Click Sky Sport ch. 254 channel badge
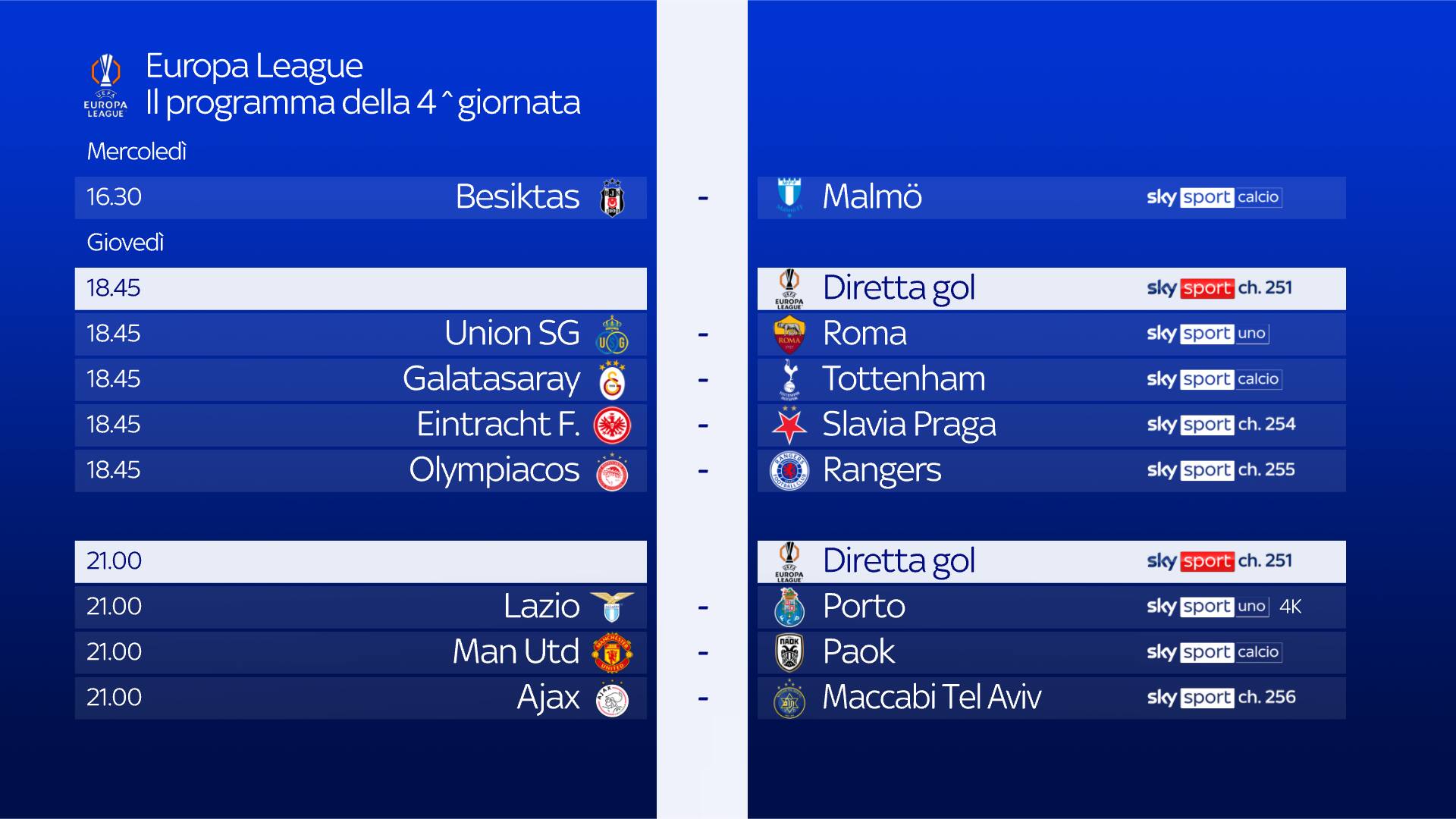 [1221, 425]
